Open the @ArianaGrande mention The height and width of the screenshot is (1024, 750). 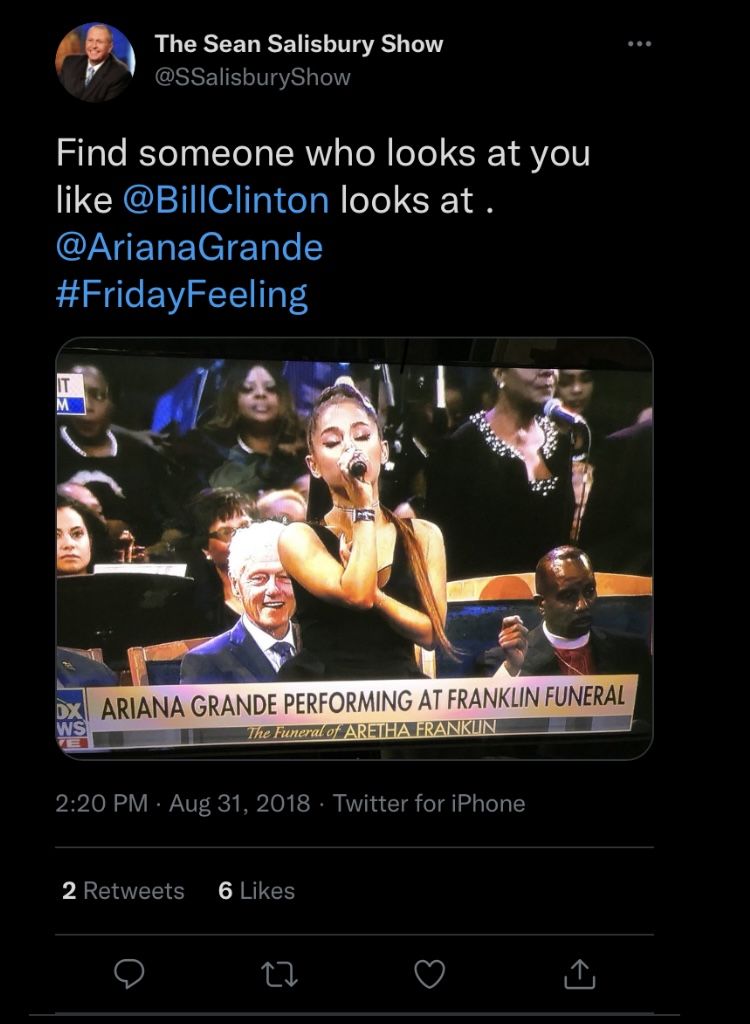[x=189, y=247]
